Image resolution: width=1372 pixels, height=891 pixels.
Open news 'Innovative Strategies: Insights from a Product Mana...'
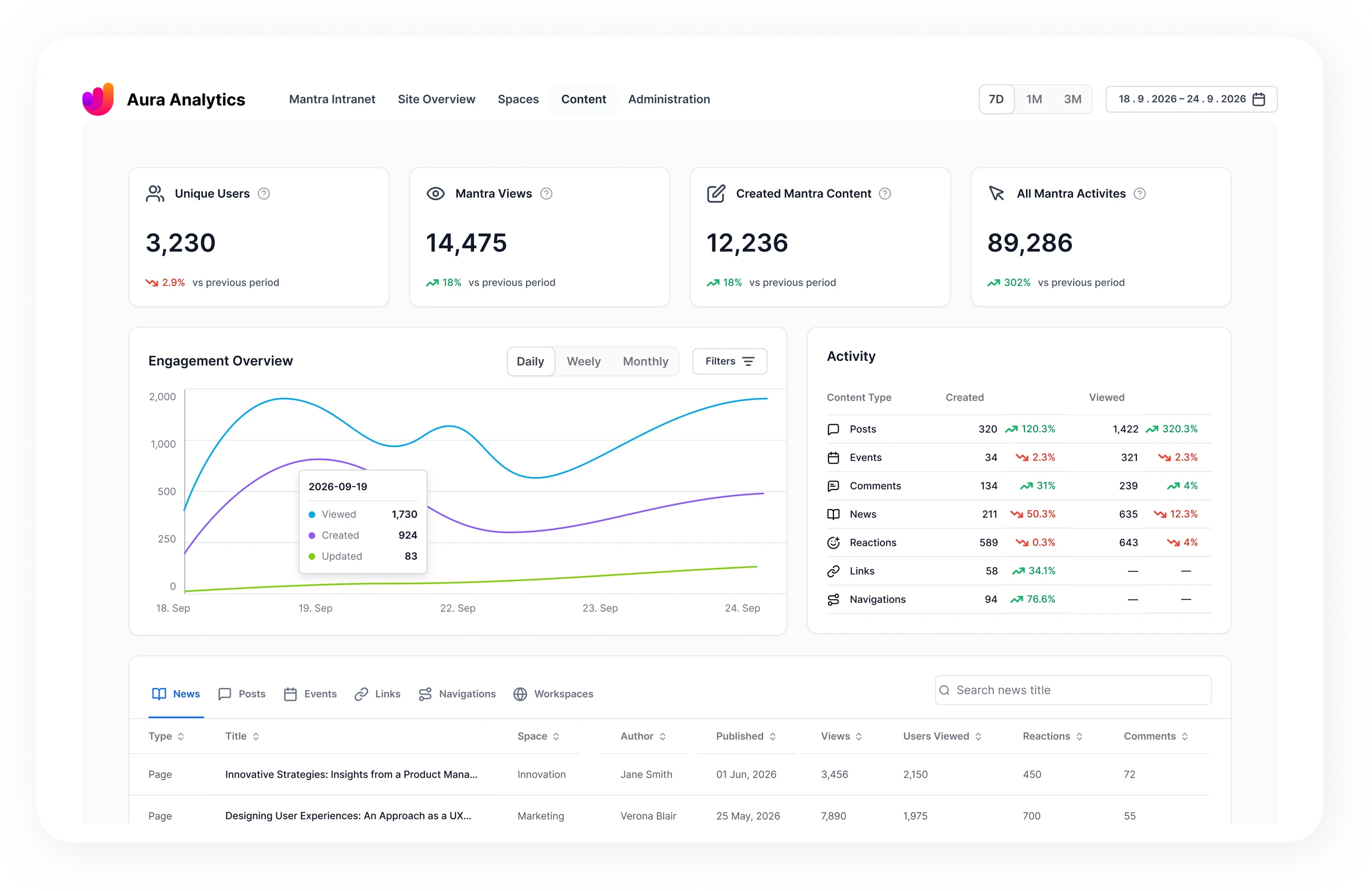(x=351, y=775)
